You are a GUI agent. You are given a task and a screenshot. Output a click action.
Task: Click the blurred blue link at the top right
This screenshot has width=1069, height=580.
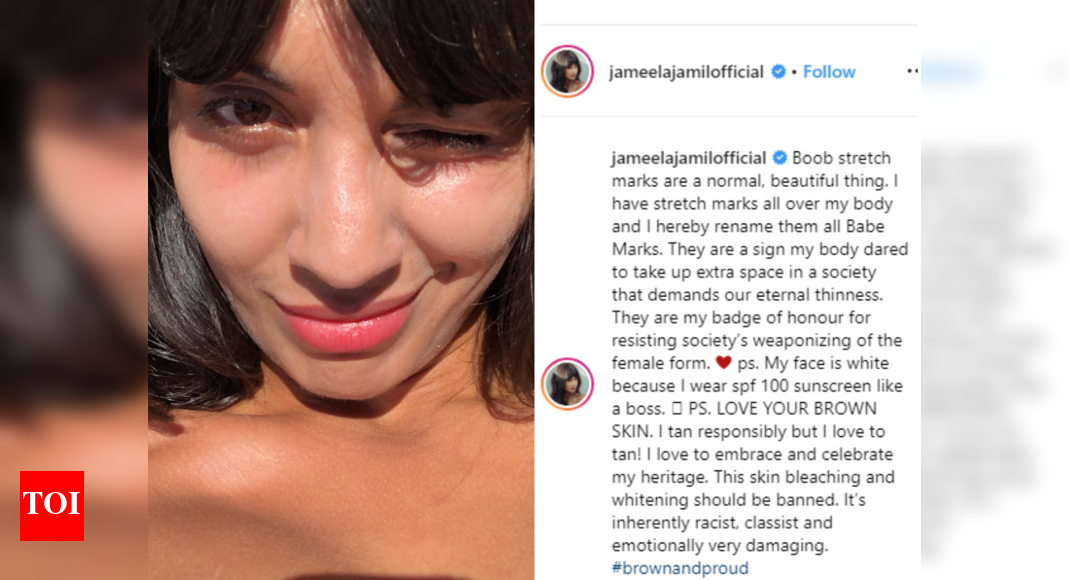point(951,72)
